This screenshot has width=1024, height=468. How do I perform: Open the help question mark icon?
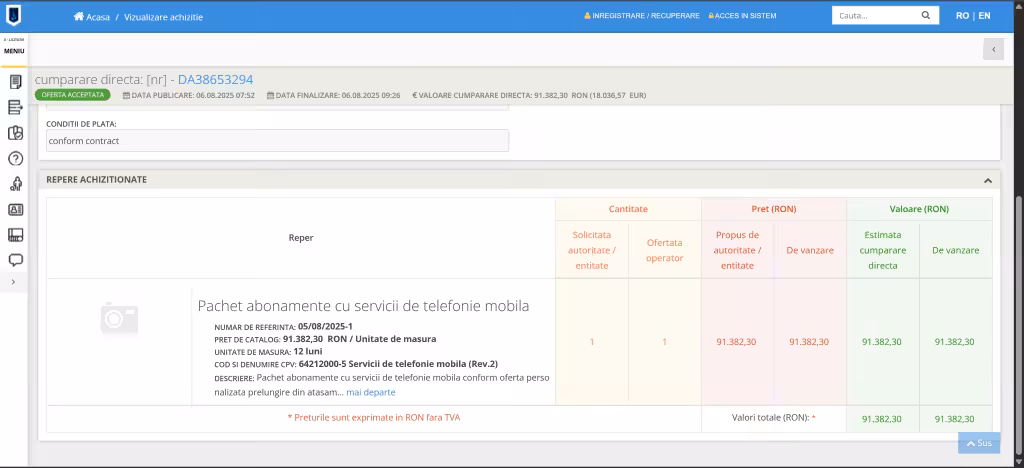15,159
